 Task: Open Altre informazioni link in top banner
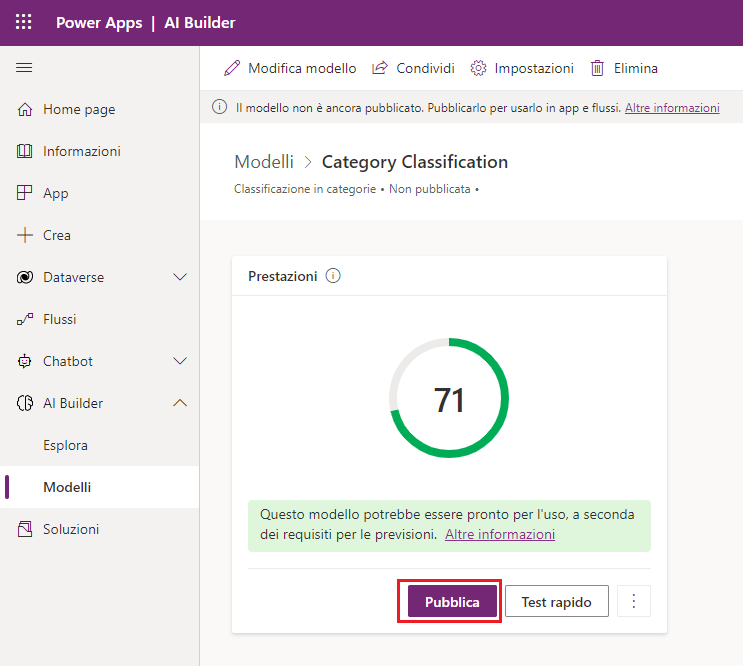coord(672,108)
